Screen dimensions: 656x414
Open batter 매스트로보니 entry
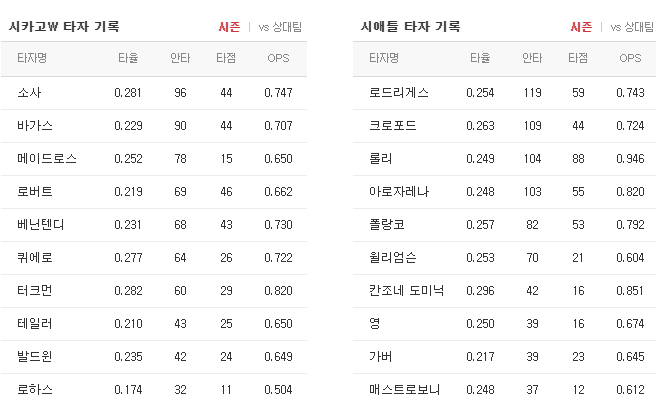click(x=405, y=390)
